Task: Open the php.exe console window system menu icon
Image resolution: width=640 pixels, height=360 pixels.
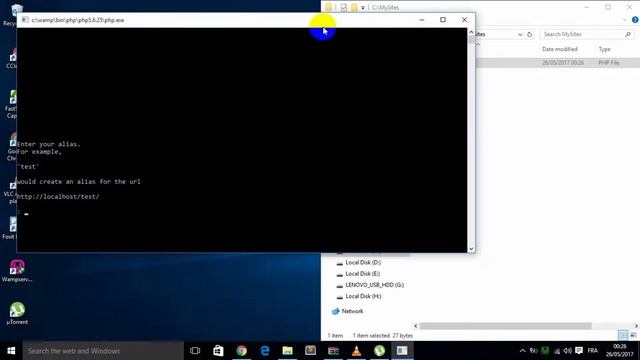Action: pyautogui.click(x=25, y=20)
